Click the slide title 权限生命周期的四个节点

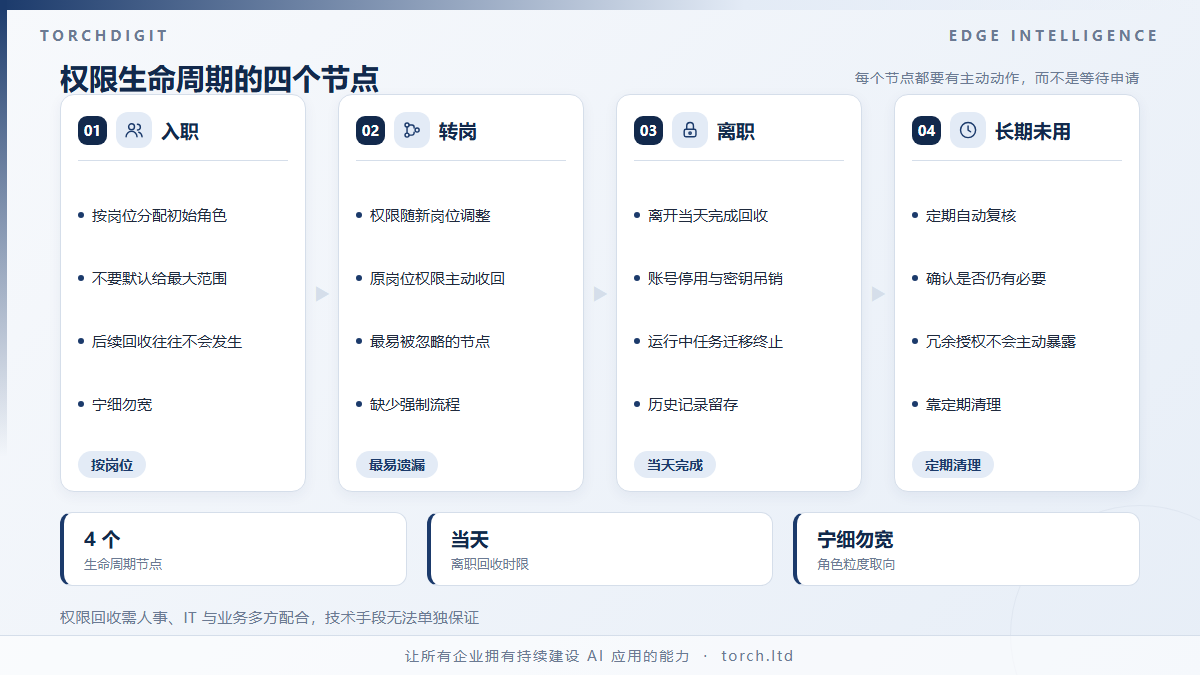[219, 79]
